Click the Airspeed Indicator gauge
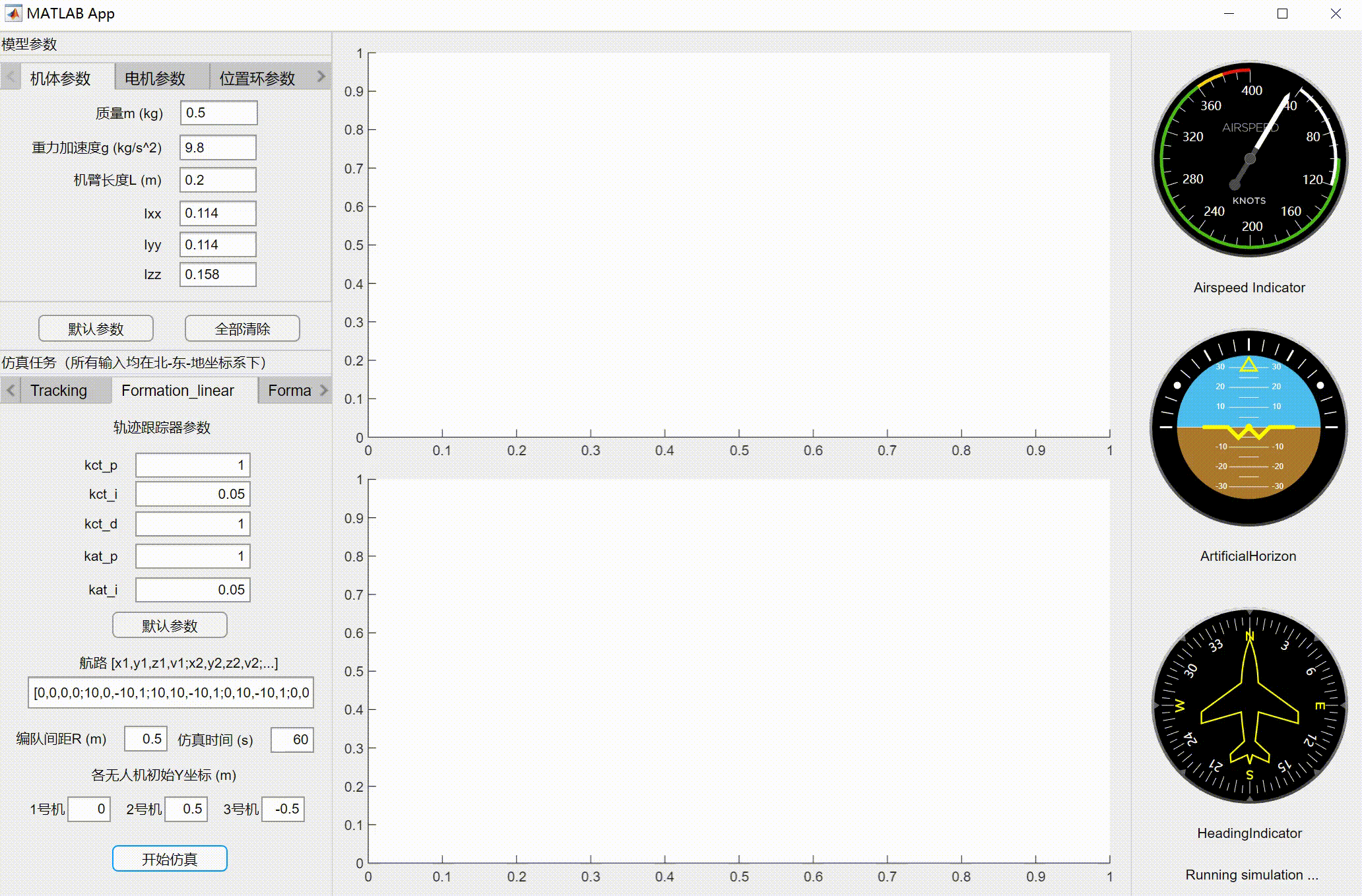Image resolution: width=1362 pixels, height=896 pixels. (x=1249, y=159)
